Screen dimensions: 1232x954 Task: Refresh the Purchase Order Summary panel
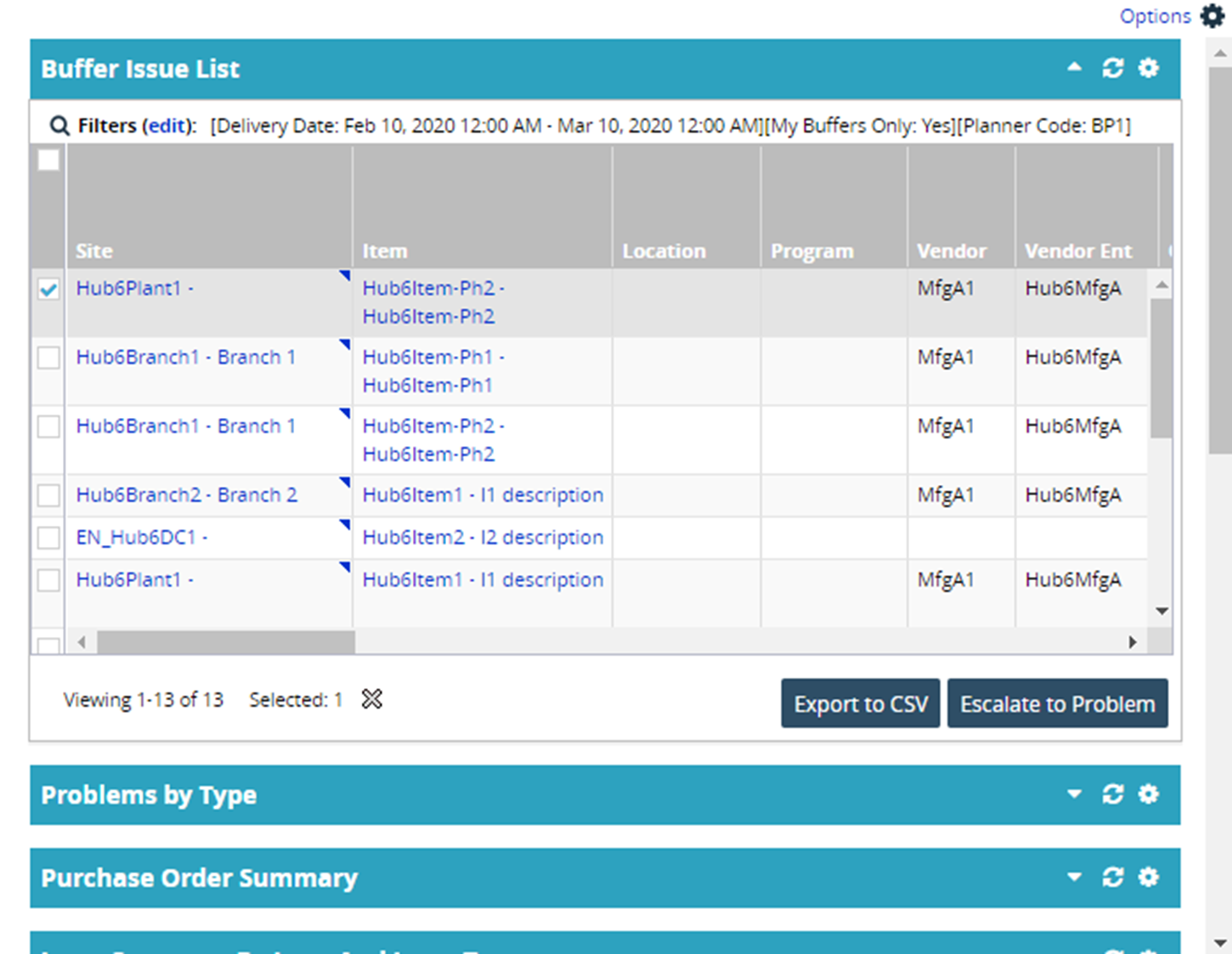click(1113, 877)
